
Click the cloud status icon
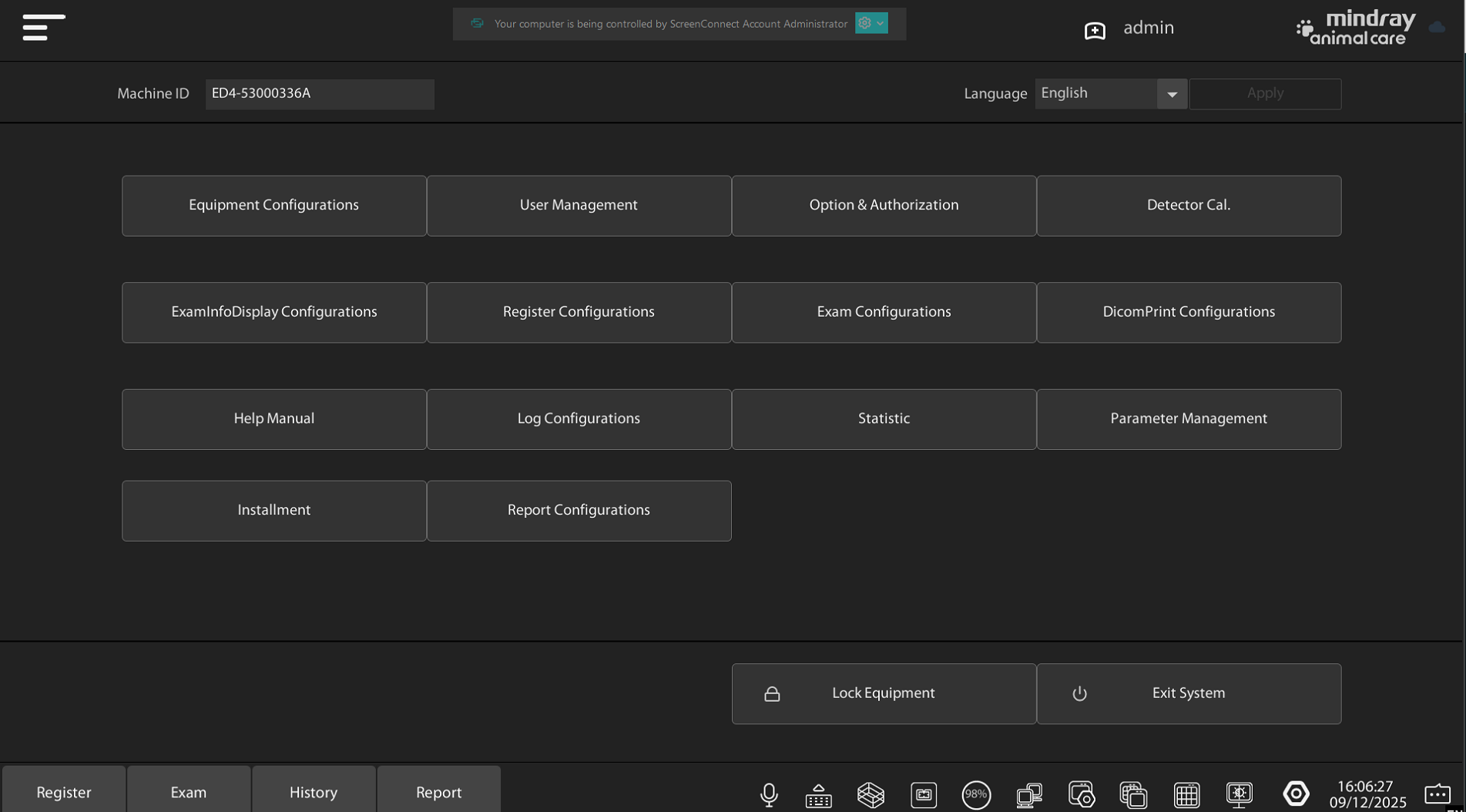click(x=1437, y=28)
